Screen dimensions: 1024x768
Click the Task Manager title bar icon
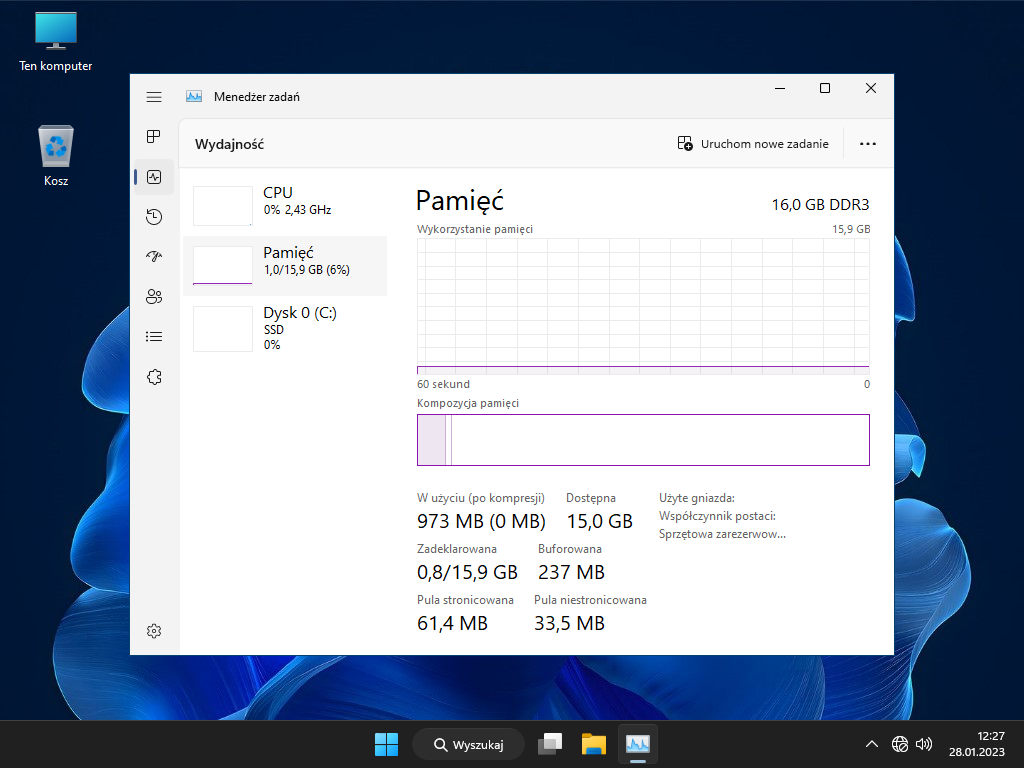click(194, 97)
